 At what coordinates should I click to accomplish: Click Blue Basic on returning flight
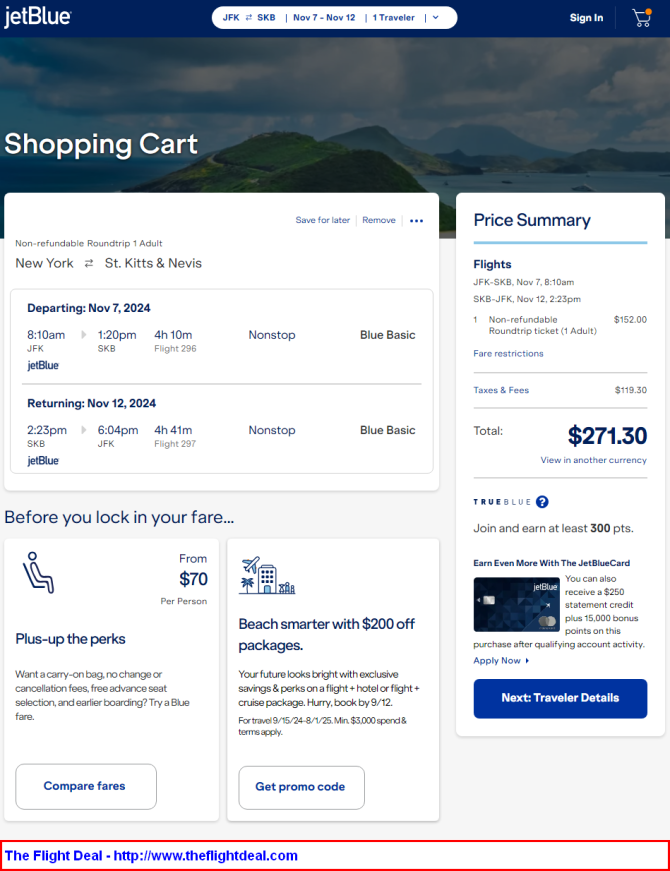[387, 430]
